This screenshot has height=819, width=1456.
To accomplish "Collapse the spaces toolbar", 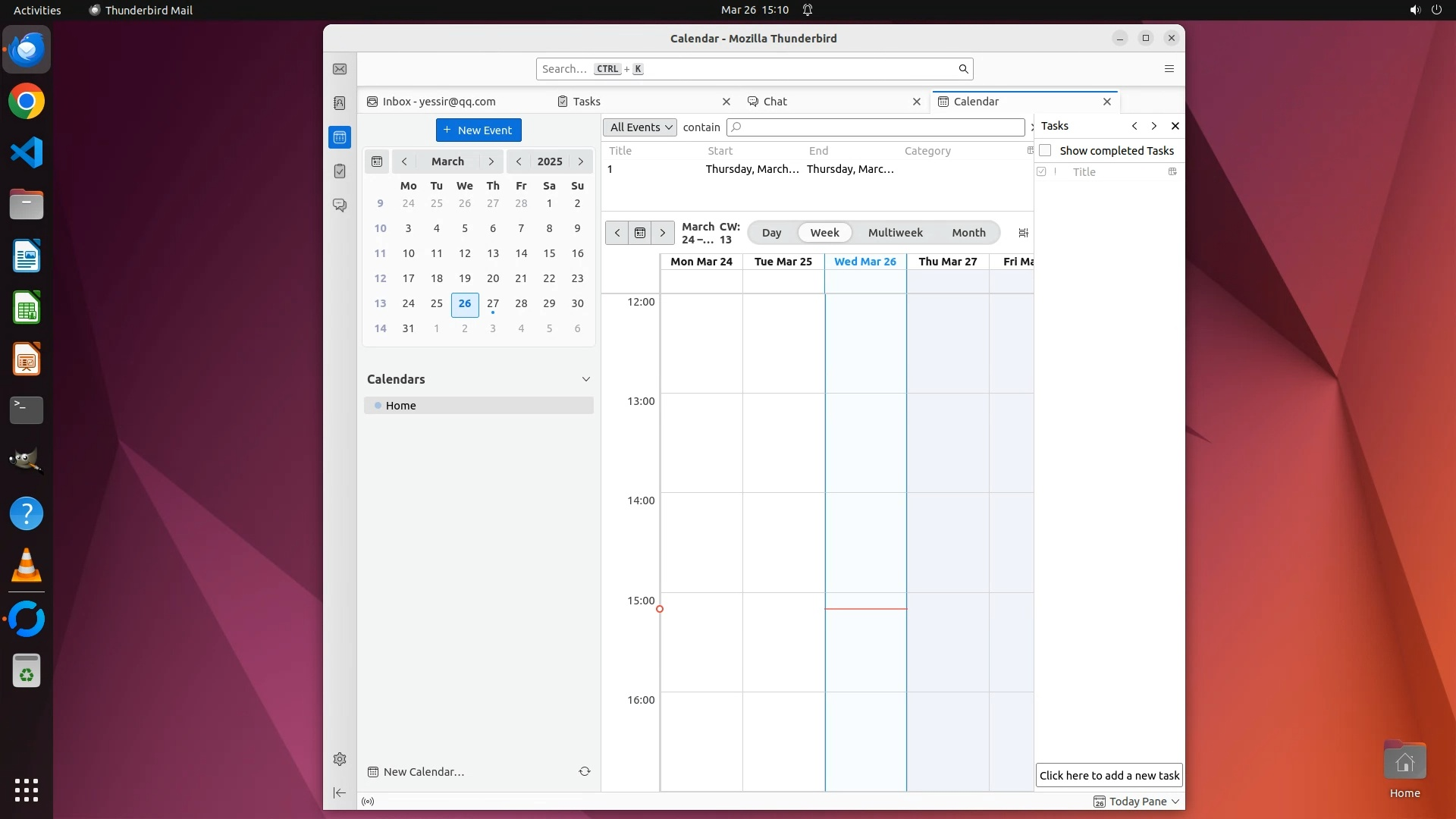I will click(340, 793).
